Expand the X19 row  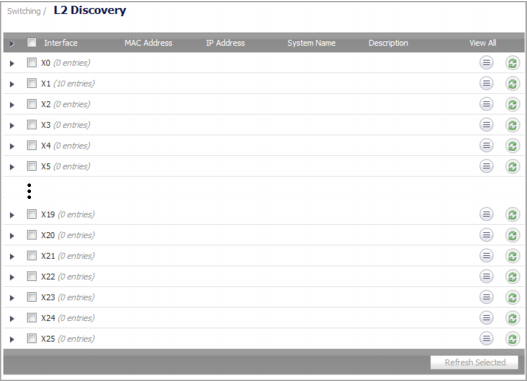[12, 215]
